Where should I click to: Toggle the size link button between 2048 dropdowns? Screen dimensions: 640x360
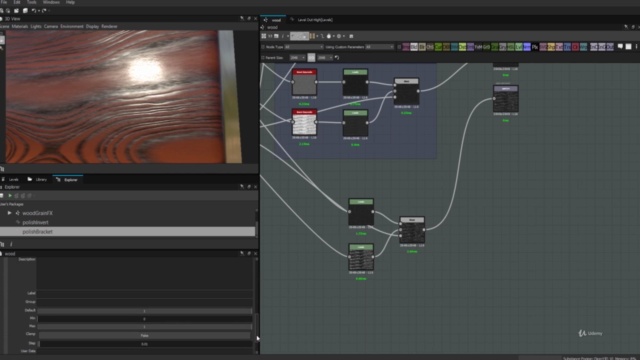(311, 58)
